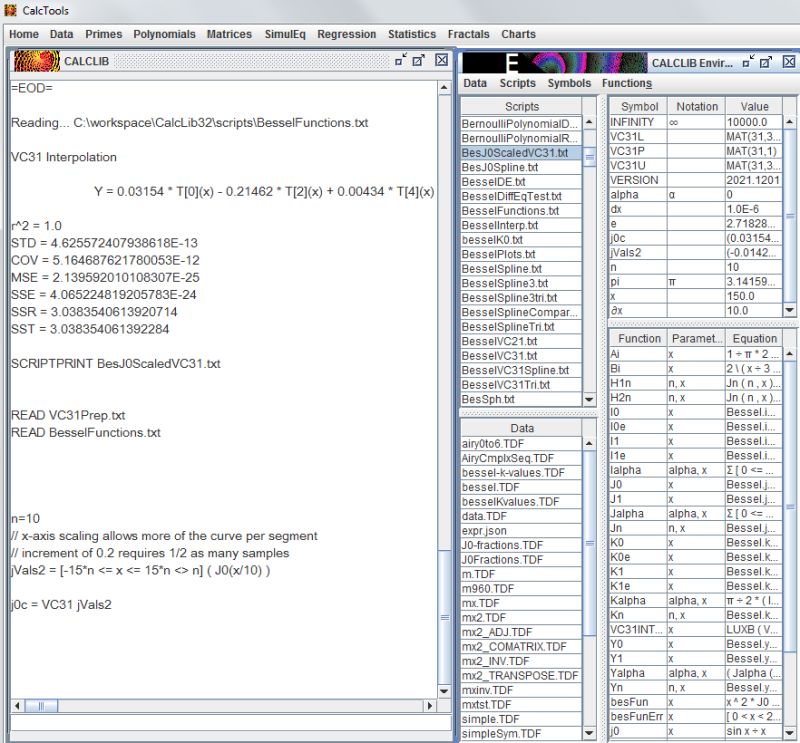Click the Scripts list scrollbar thumb
800x743 pixels.
(589, 158)
